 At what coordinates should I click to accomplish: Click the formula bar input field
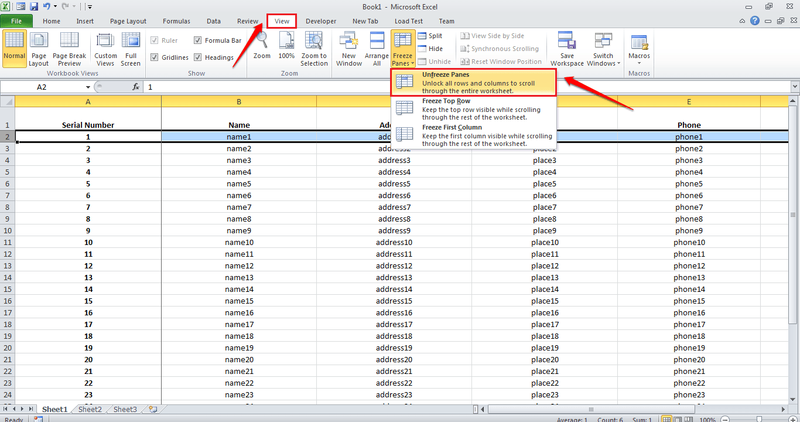pos(467,87)
